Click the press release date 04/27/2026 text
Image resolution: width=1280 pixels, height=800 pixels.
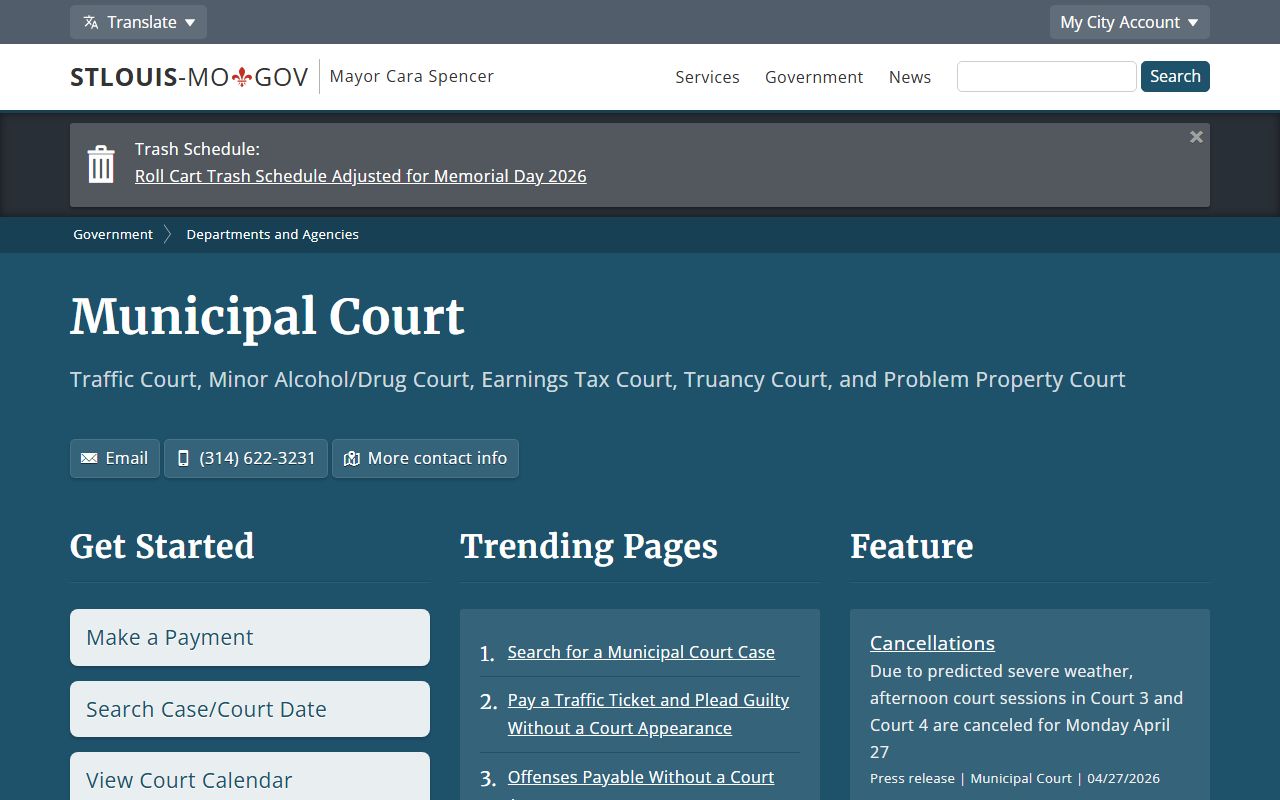(1123, 778)
